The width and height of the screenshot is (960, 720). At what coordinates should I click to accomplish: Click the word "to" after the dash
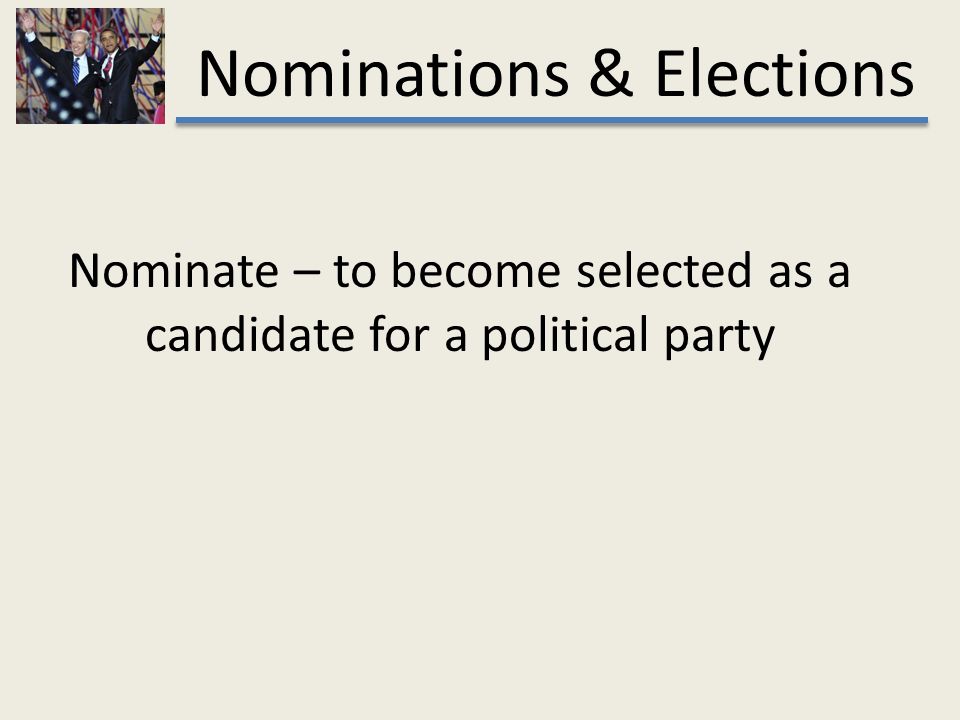[x=354, y=272]
